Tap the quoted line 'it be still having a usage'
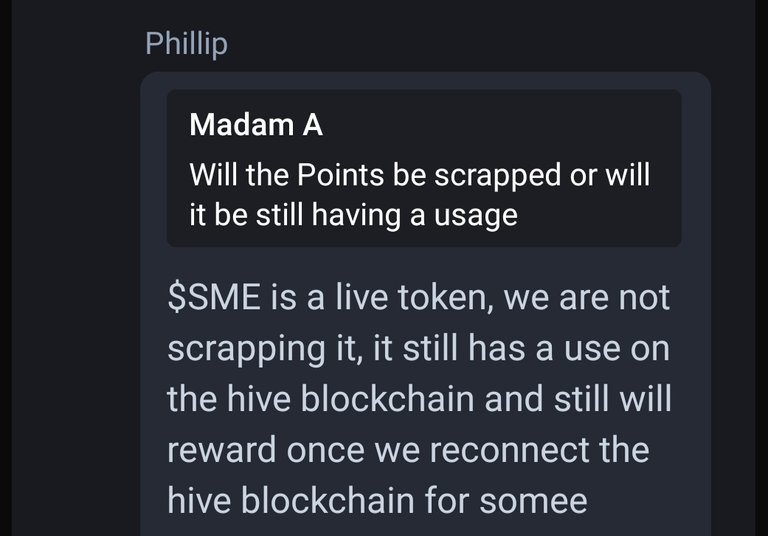The image size is (768, 536). pyautogui.click(x=353, y=215)
